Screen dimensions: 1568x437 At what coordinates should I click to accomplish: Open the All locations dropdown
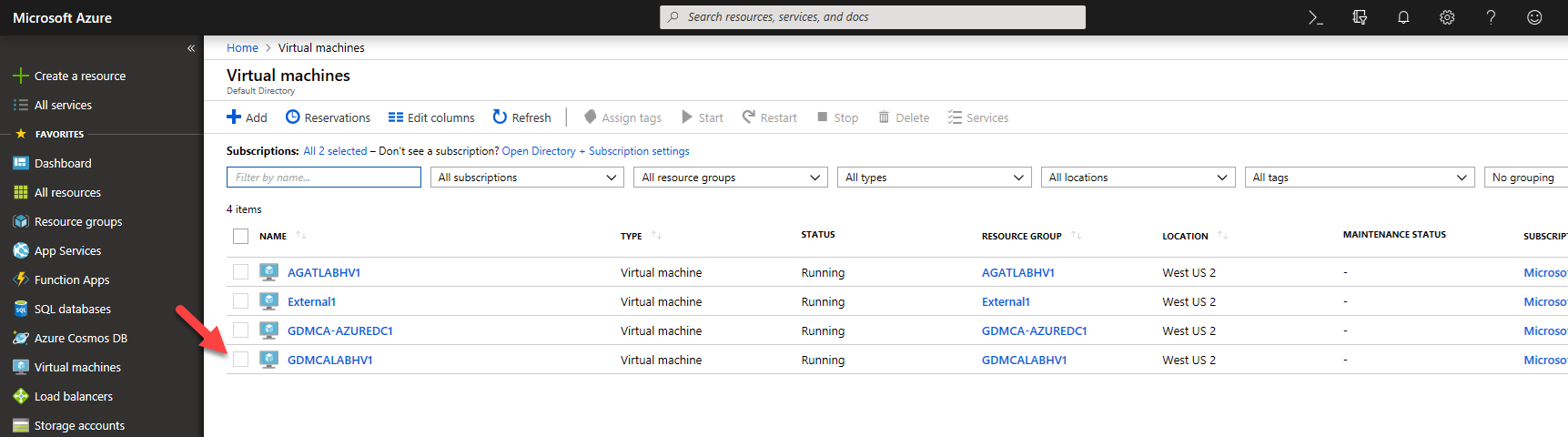[1138, 178]
